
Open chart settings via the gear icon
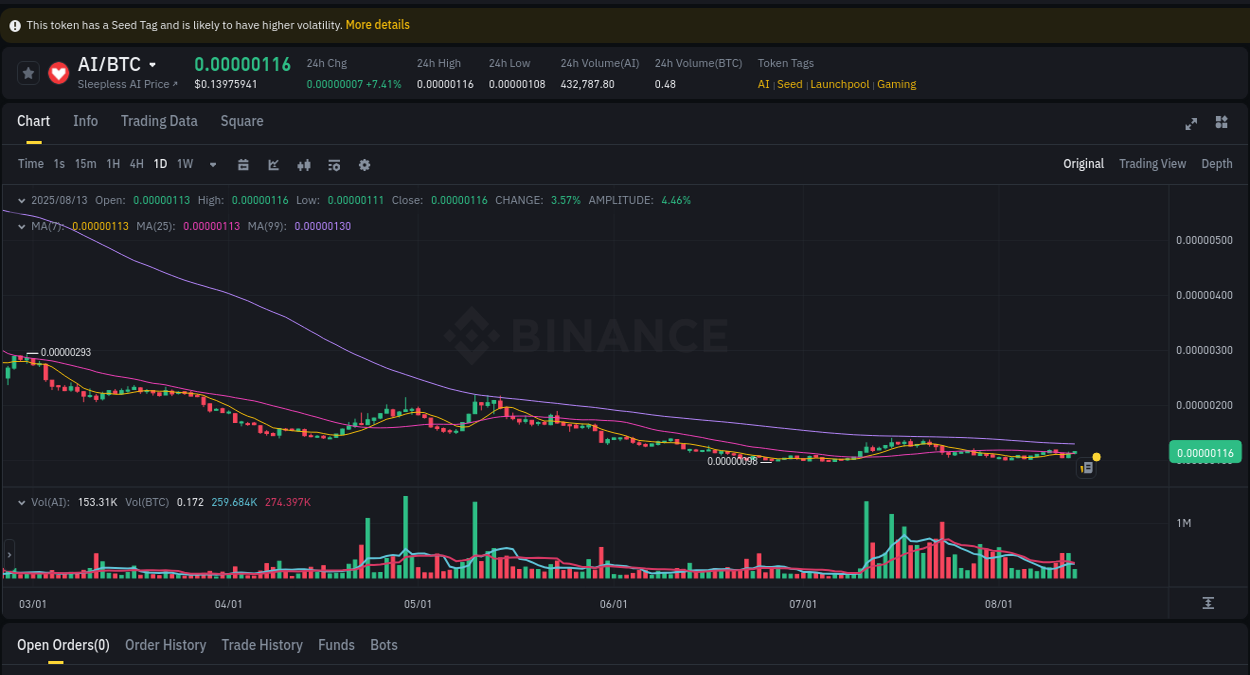(x=364, y=164)
